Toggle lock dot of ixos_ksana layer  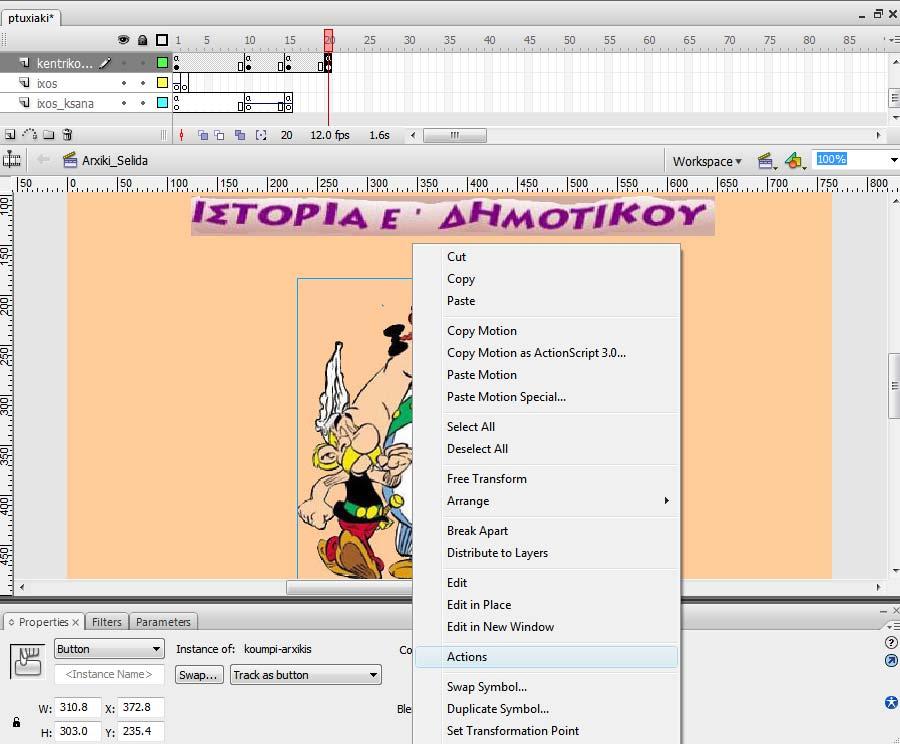143,103
